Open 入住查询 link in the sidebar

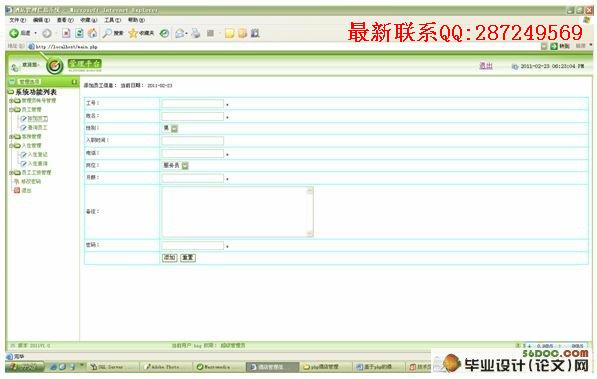click(x=38, y=164)
